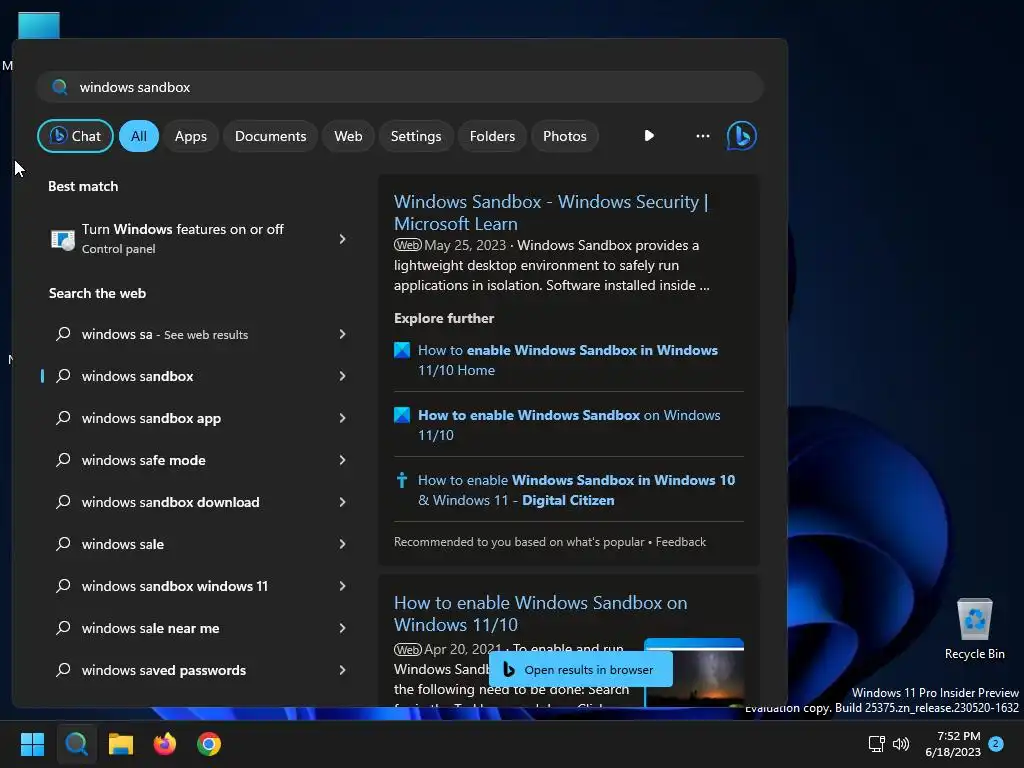Select the Web filter tab
The image size is (1024, 768).
tap(348, 136)
